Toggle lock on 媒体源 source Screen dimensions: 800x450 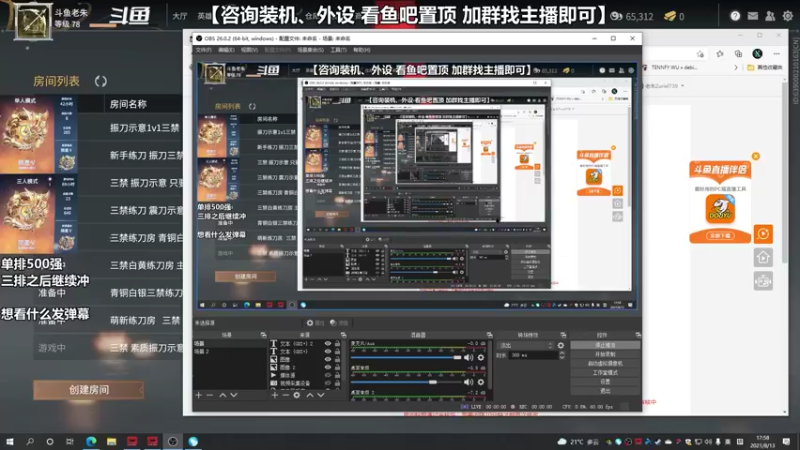tap(337, 375)
